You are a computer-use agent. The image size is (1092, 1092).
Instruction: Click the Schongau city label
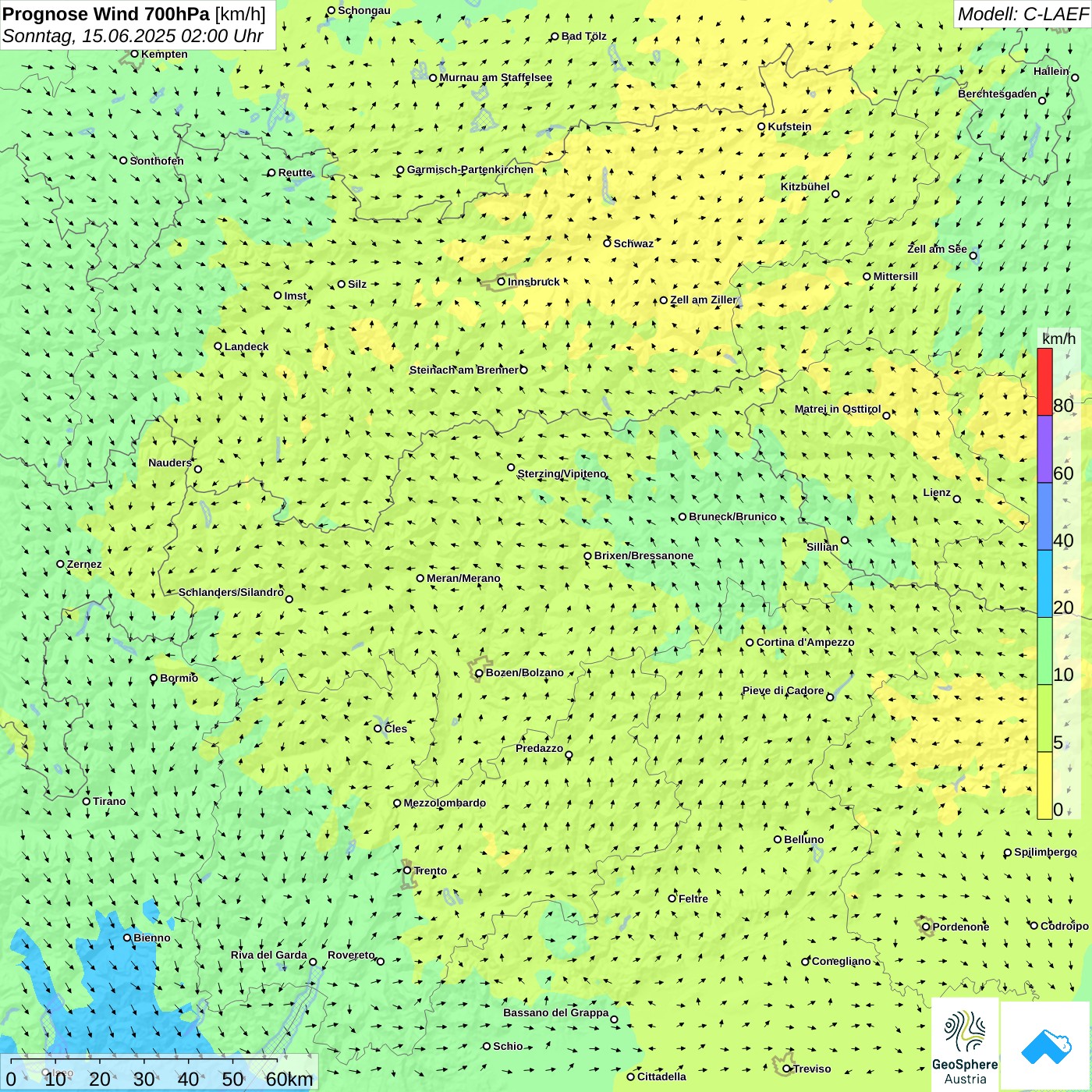tap(363, 10)
